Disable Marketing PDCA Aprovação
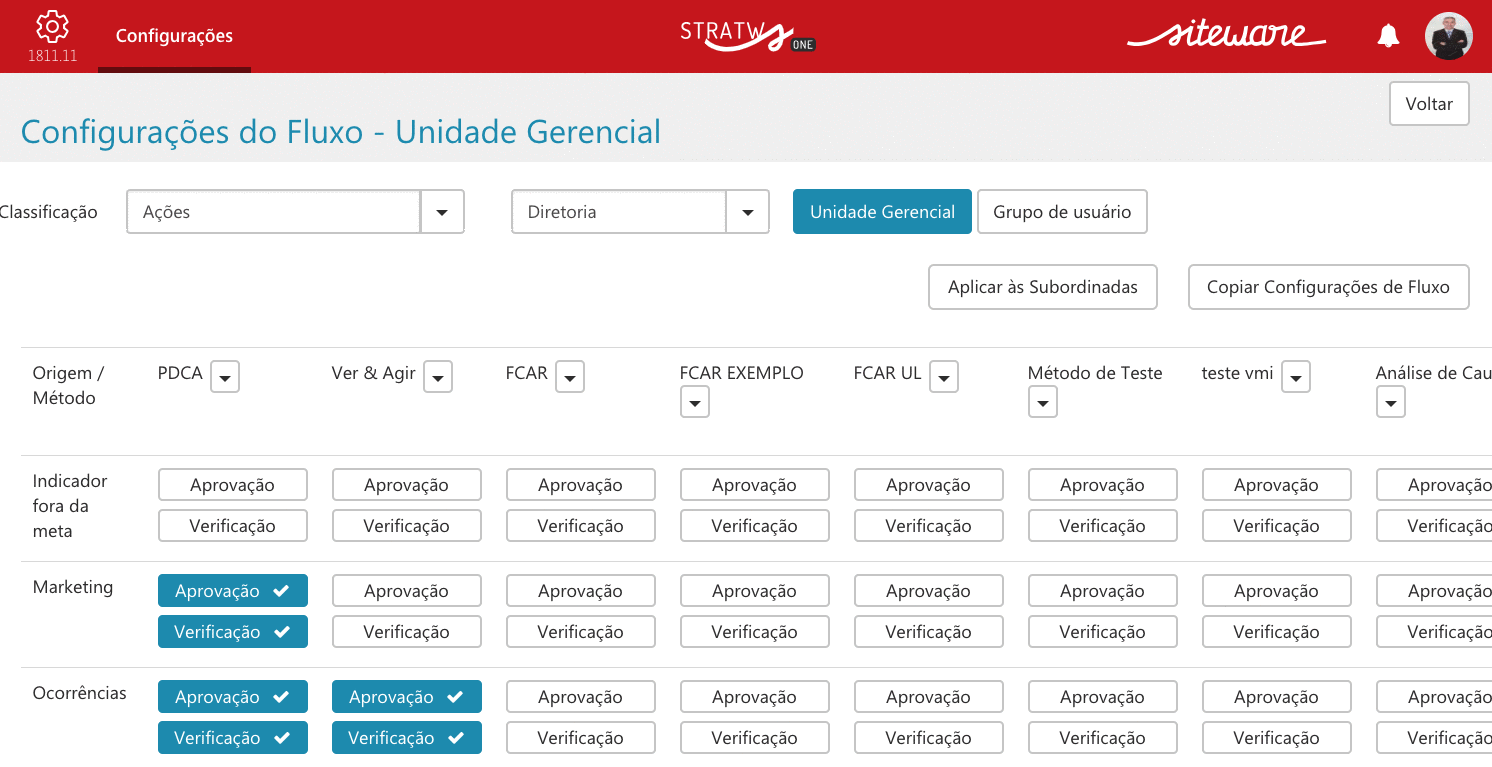The image size is (1492, 767). click(233, 591)
